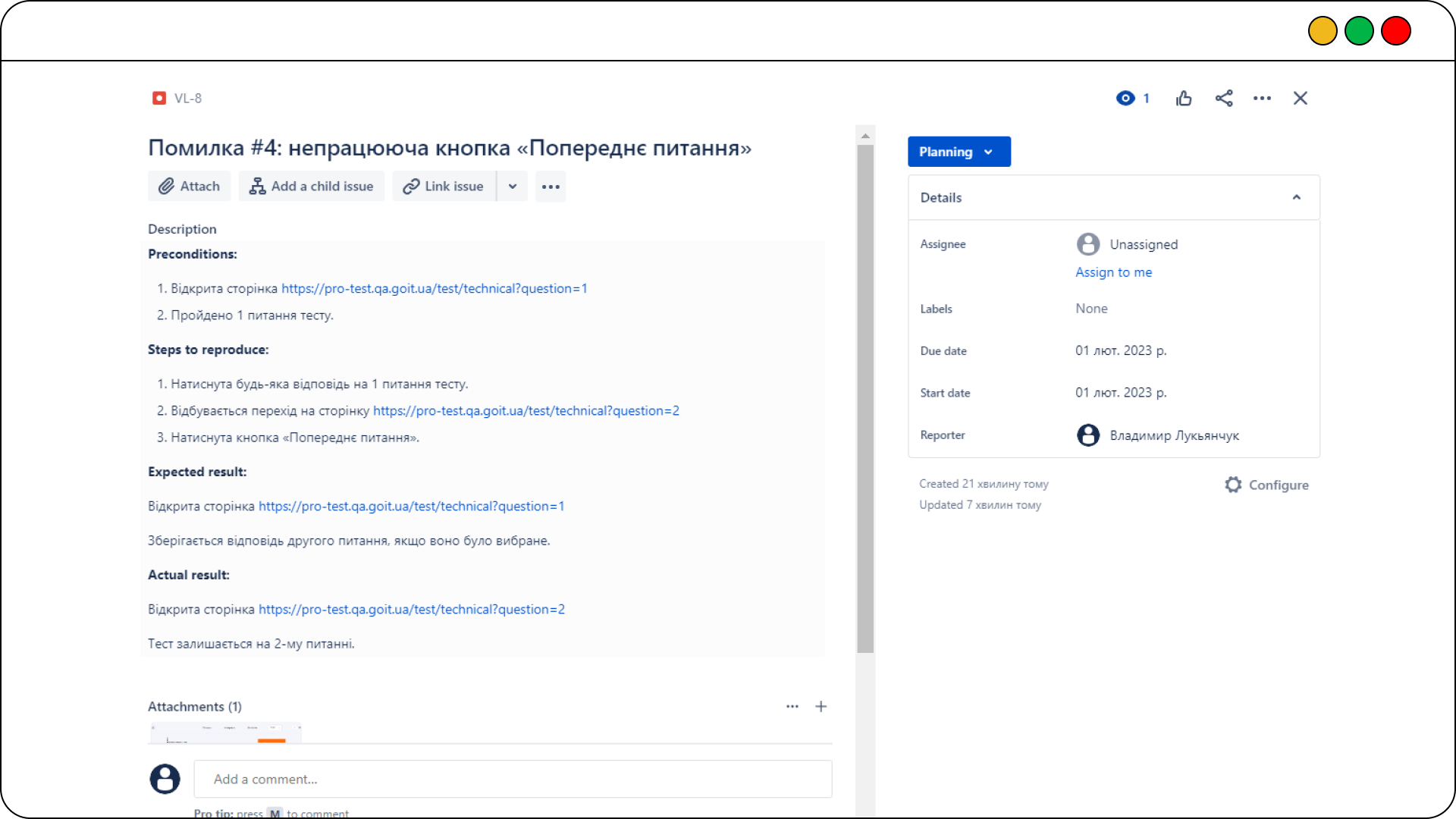Click reporter Владимир Лукьянчук

(1174, 435)
